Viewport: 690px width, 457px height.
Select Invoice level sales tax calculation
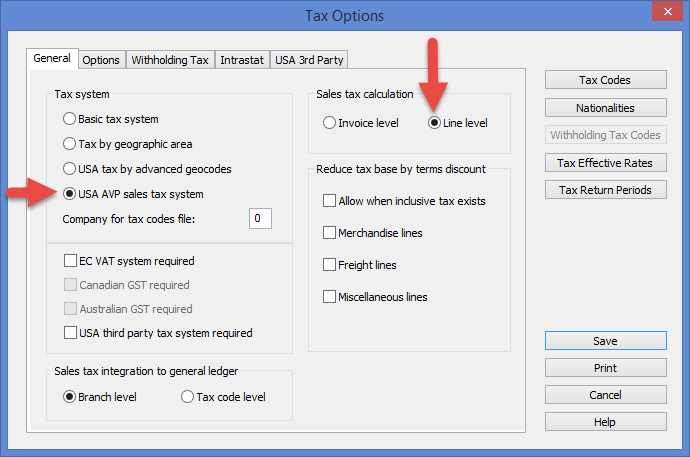pos(330,123)
